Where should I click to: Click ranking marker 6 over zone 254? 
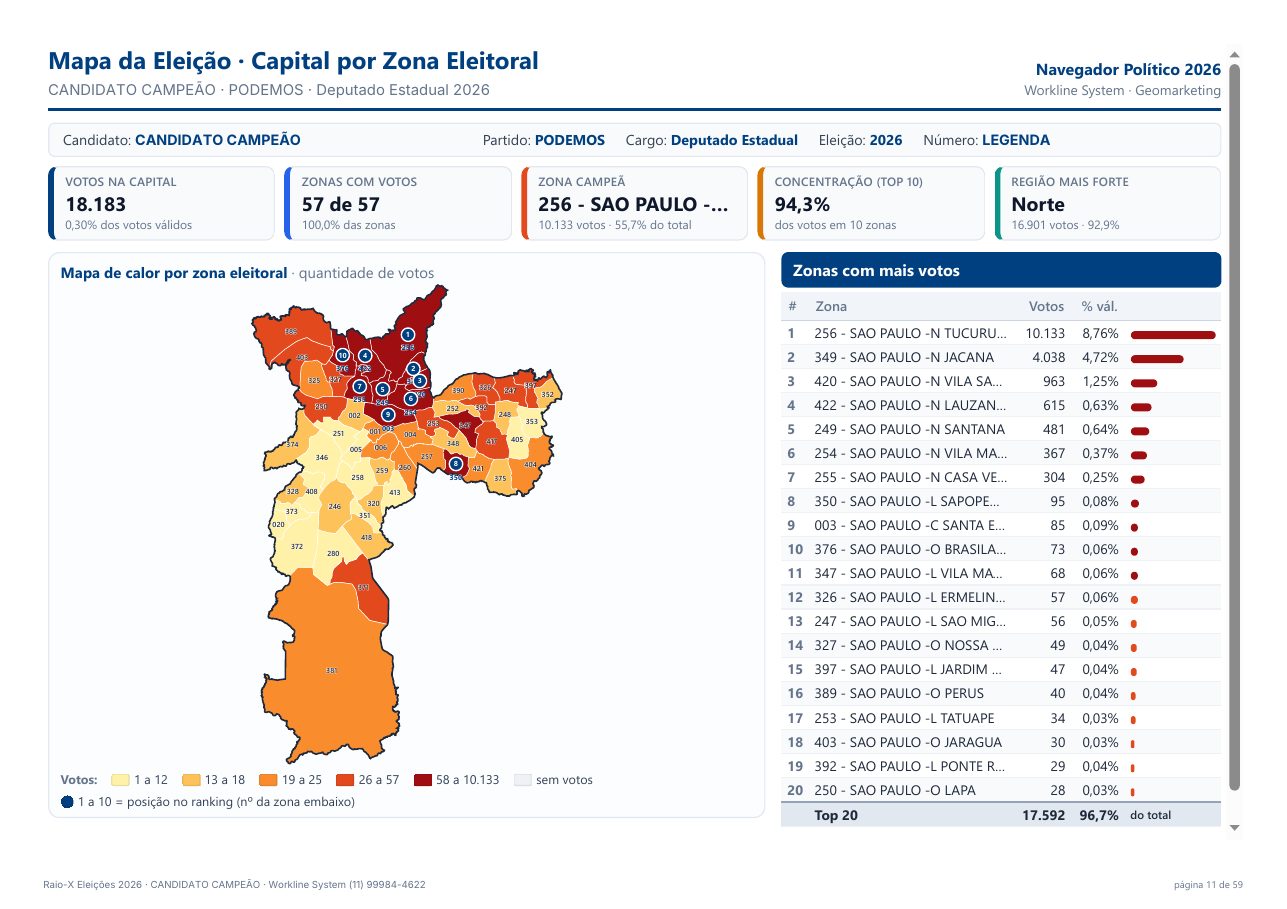click(x=410, y=399)
